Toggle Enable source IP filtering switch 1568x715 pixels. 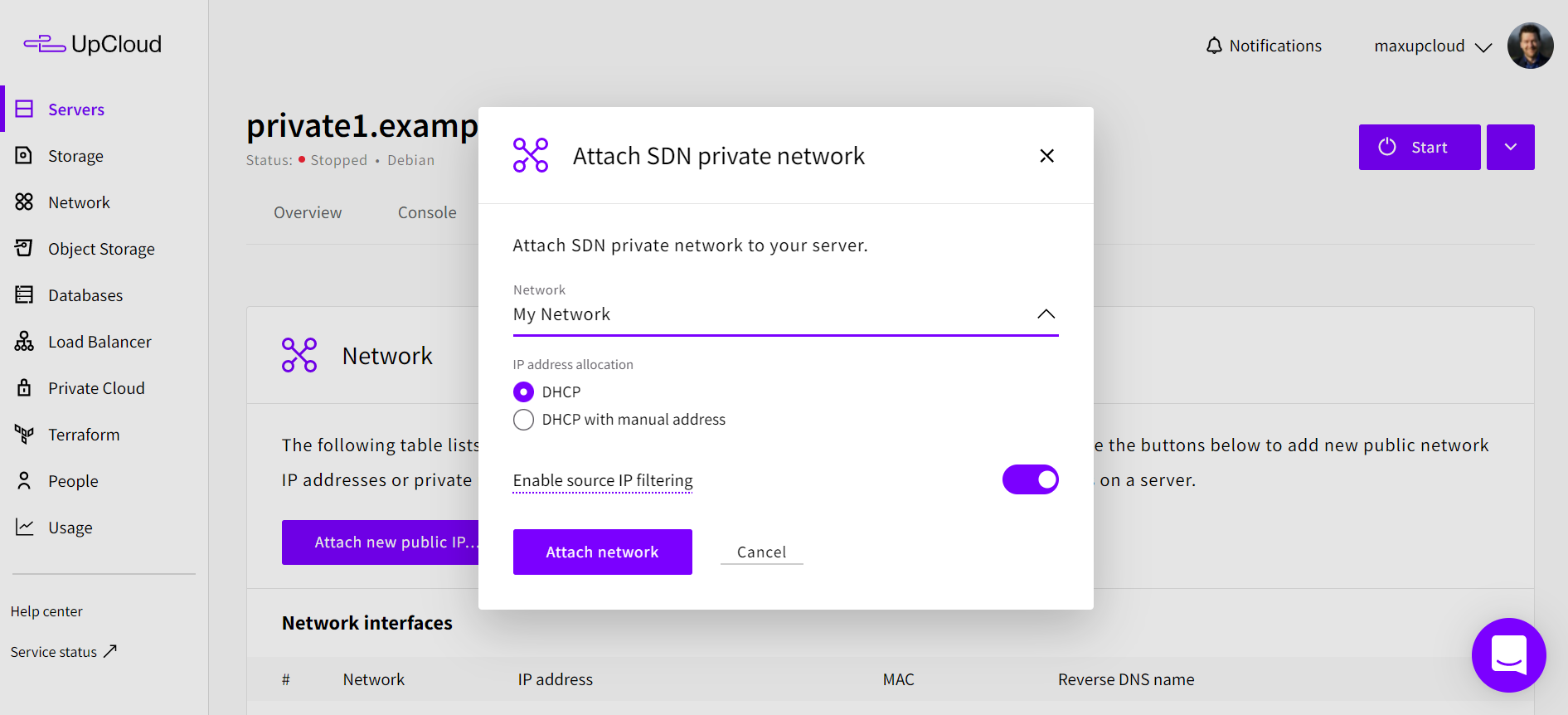point(1030,479)
